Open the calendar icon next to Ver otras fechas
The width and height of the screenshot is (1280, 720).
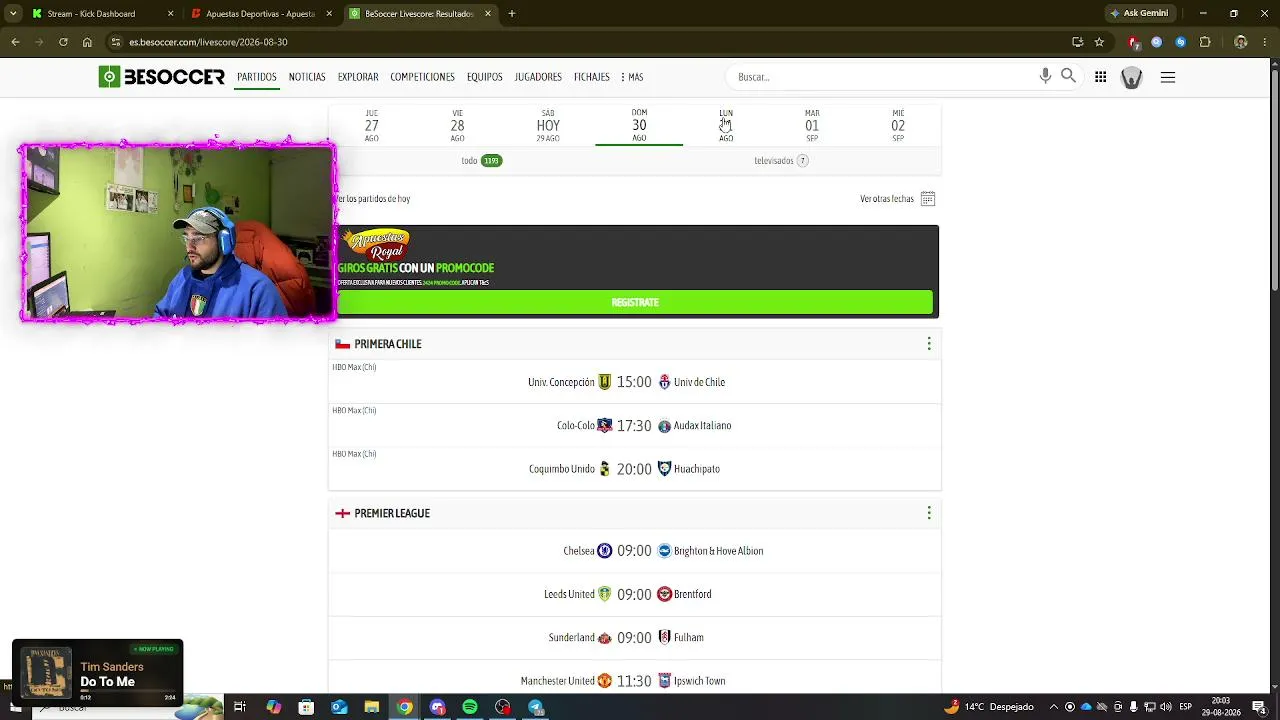click(x=928, y=199)
